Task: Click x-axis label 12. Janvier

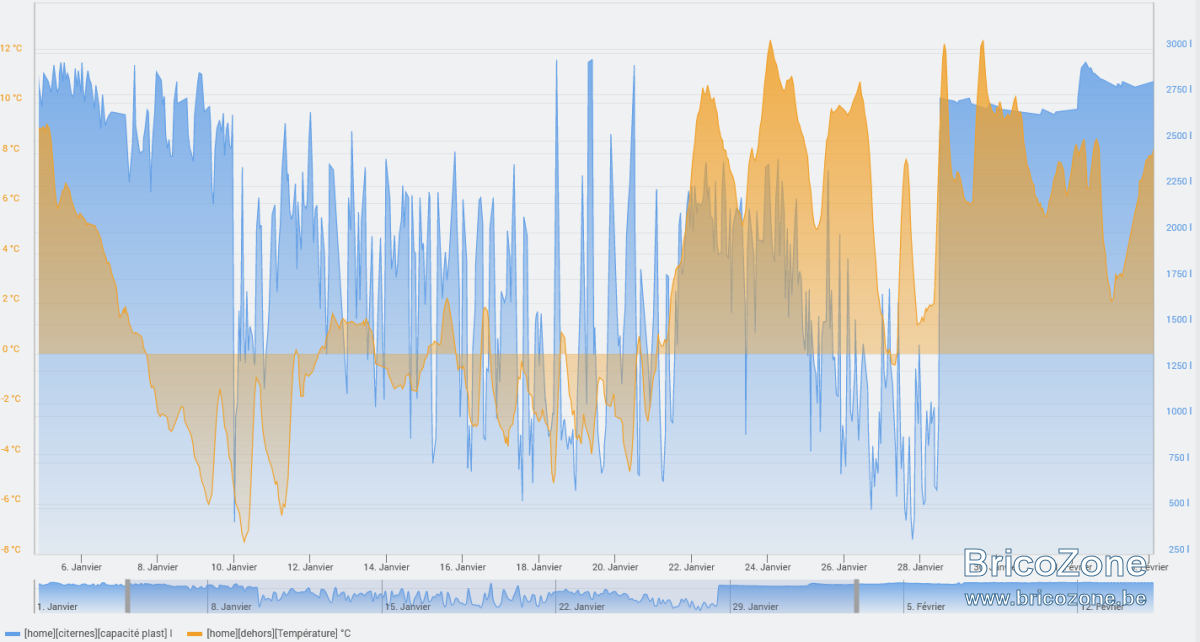Action: pos(310,567)
